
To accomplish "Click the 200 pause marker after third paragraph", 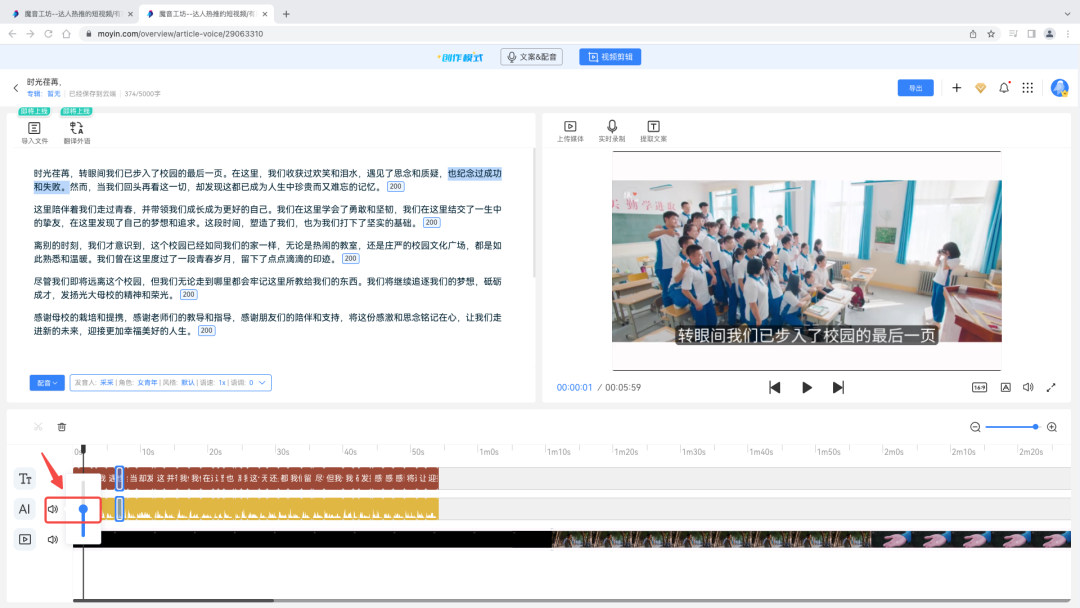I will point(351,259).
